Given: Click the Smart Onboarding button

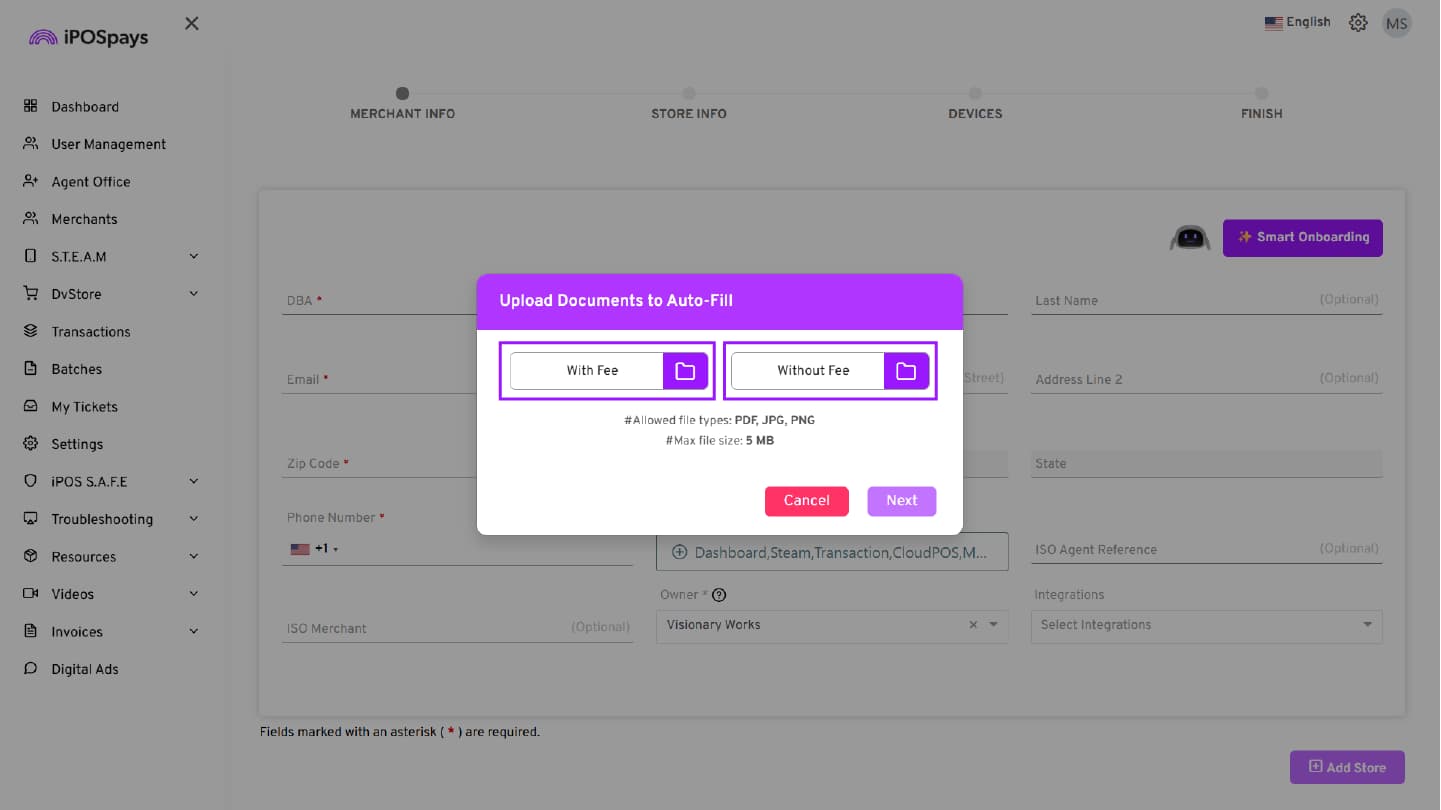Looking at the screenshot, I should pos(1302,238).
